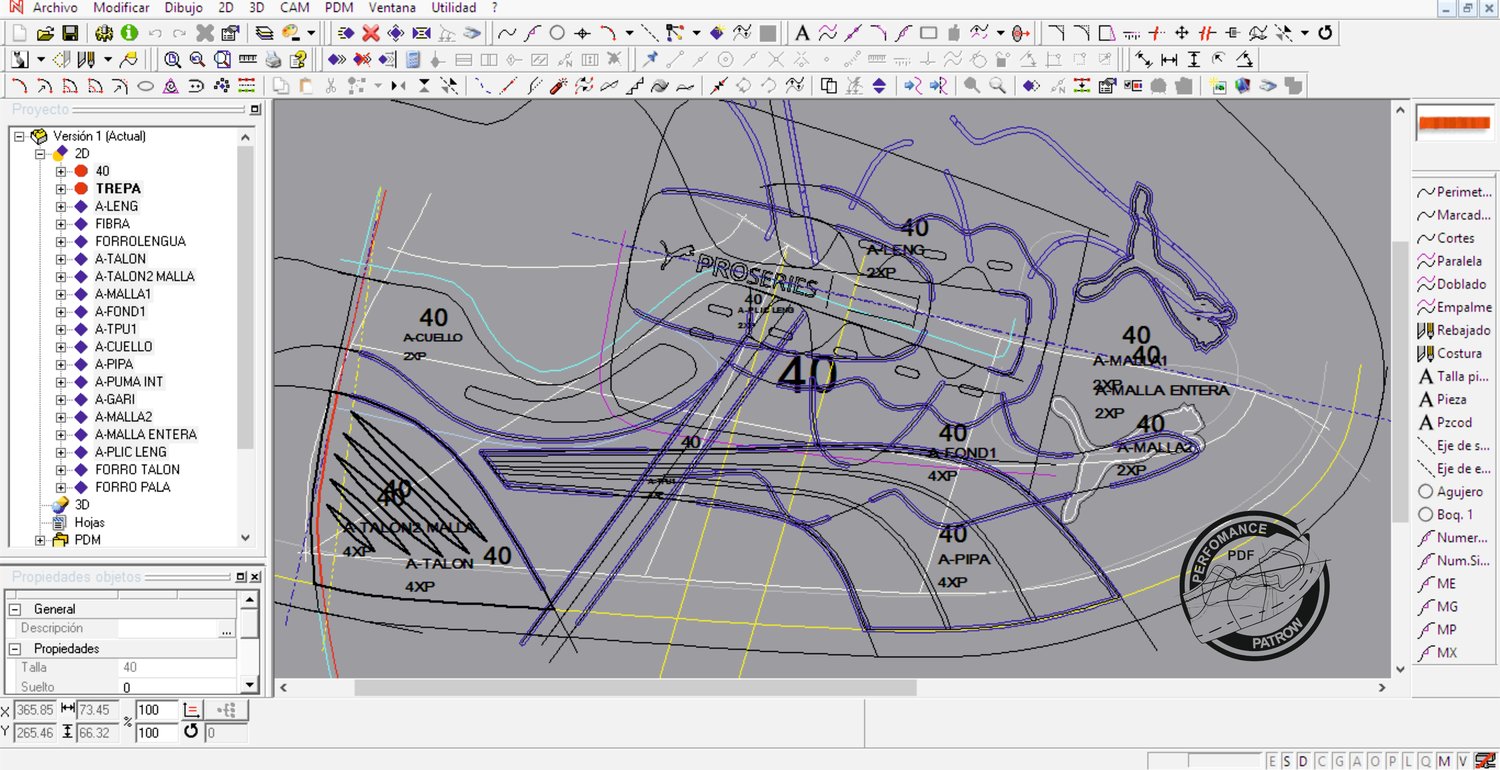Select FORRO TALON in the project tree

(137, 470)
